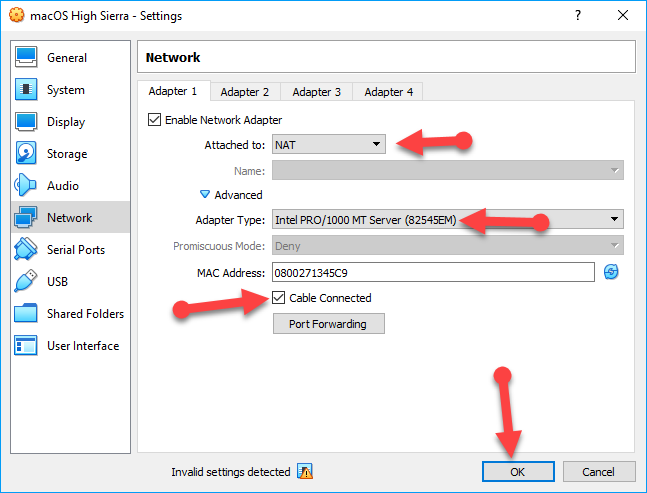Select the System chip icon
The height and width of the screenshot is (493, 647).
(x=27, y=90)
